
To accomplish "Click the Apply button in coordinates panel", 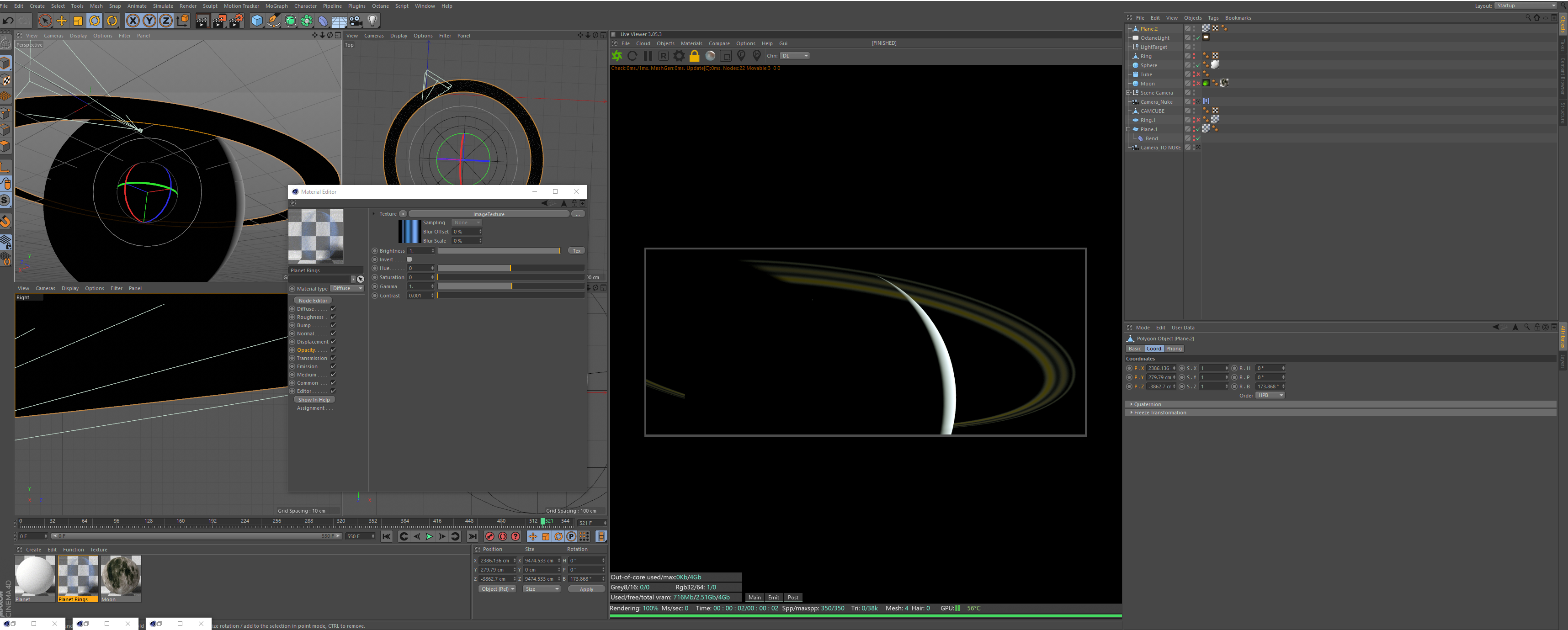I will [585, 589].
